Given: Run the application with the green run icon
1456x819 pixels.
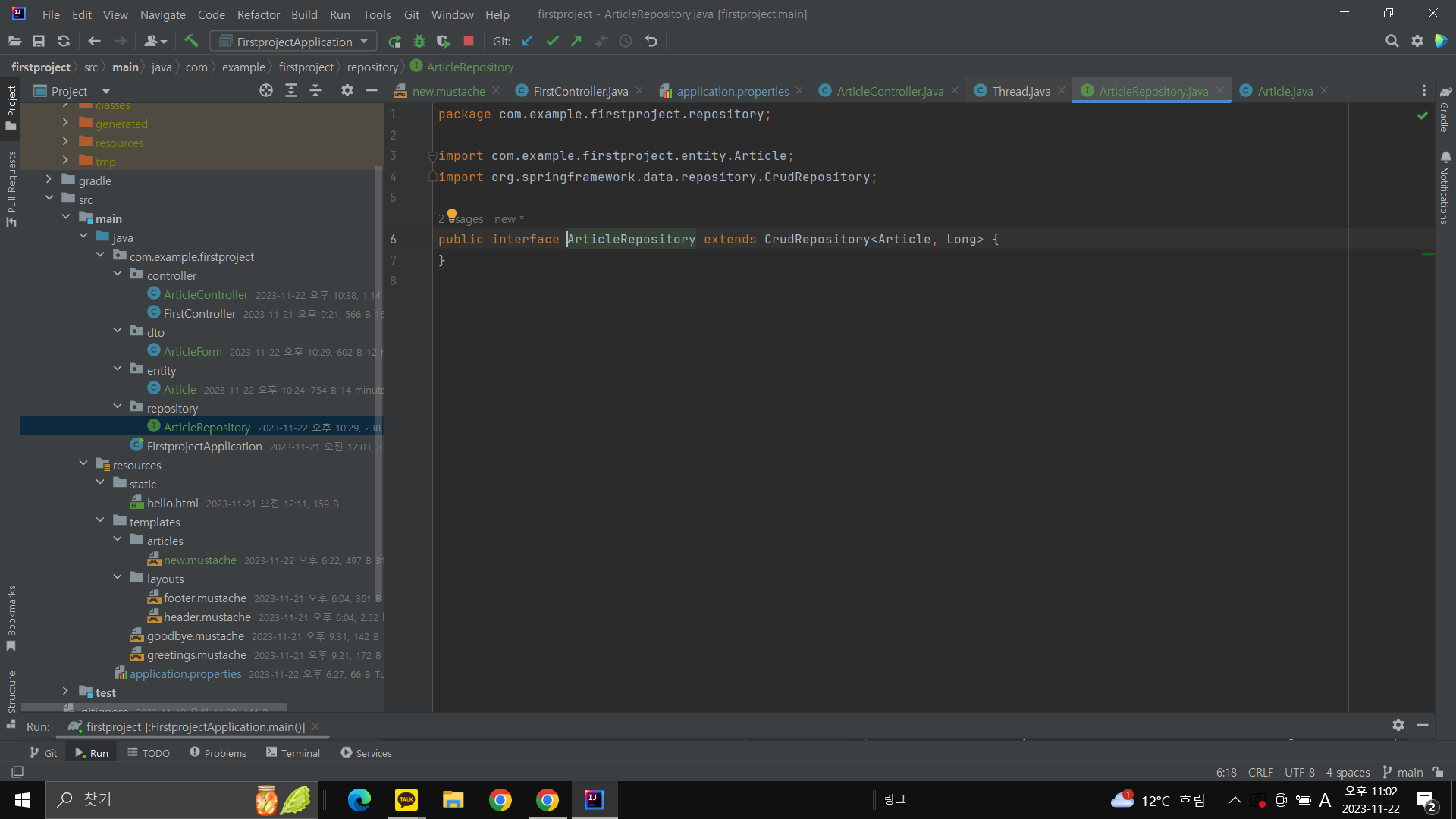Looking at the screenshot, I should pyautogui.click(x=394, y=42).
